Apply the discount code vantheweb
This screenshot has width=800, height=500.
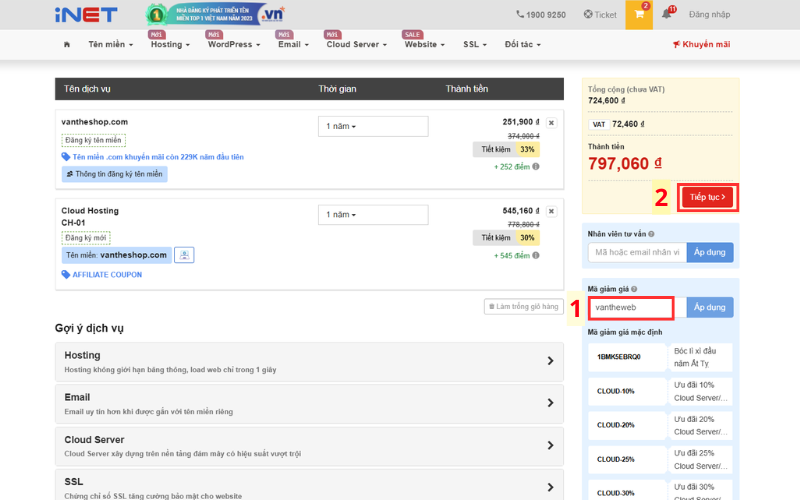[709, 307]
